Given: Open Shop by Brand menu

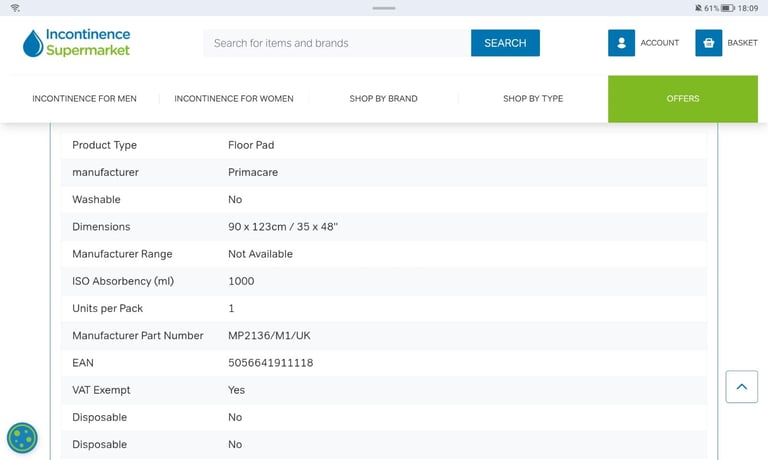Looking at the screenshot, I should (383, 98).
